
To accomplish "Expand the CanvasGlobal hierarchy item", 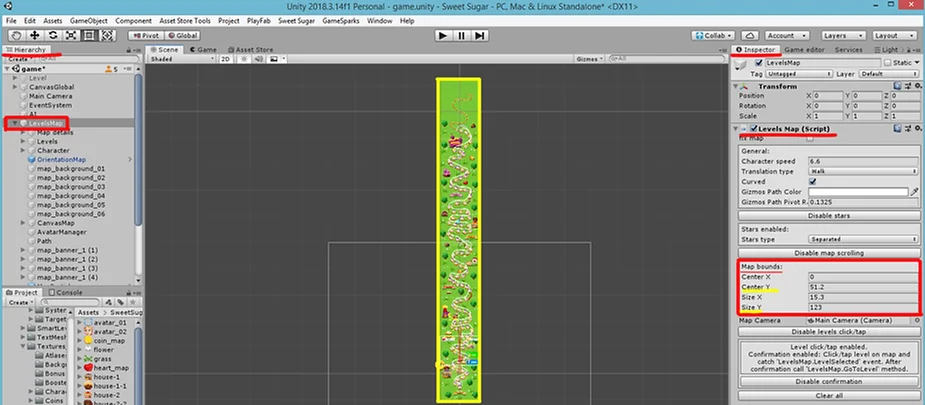I will coord(23,87).
